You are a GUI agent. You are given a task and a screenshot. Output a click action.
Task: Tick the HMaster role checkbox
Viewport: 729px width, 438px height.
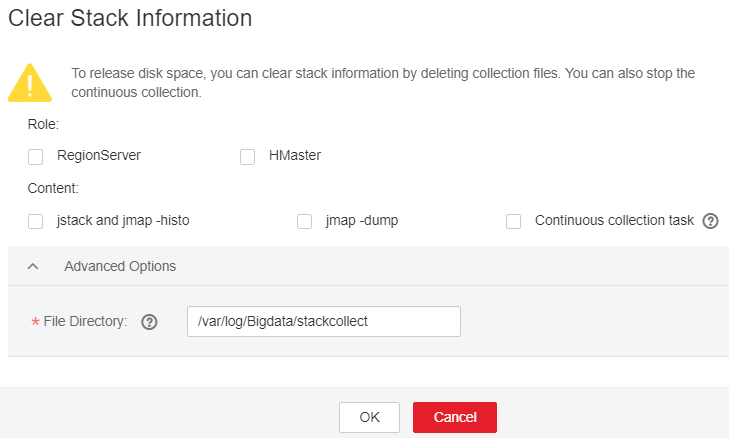[x=247, y=157]
